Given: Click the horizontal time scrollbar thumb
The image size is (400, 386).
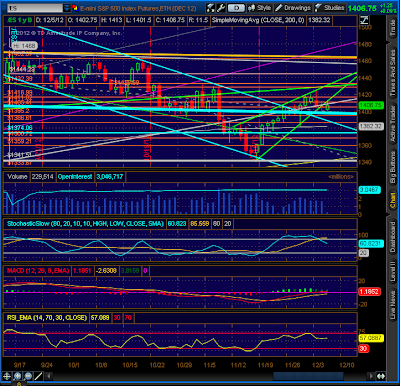Looking at the screenshot, I should tap(308, 376).
